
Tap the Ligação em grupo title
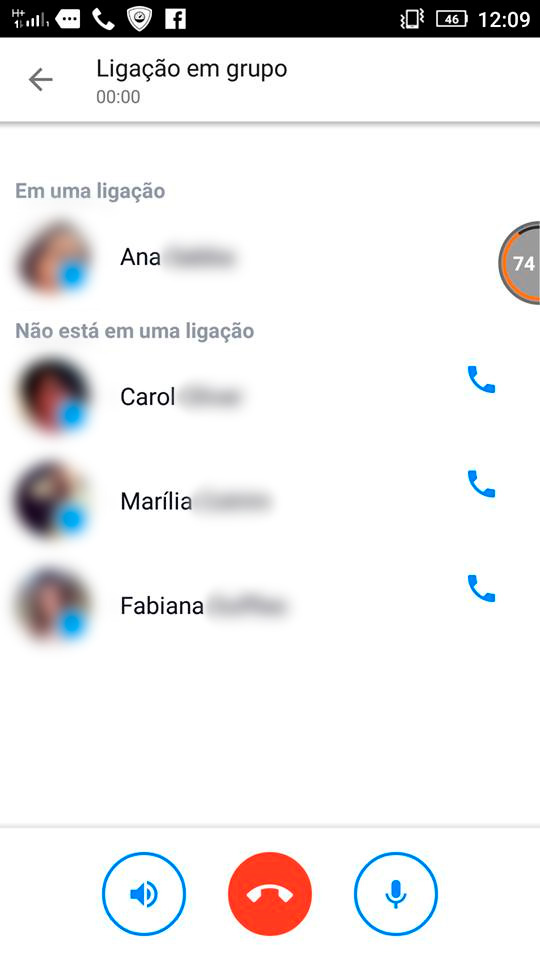pos(192,70)
